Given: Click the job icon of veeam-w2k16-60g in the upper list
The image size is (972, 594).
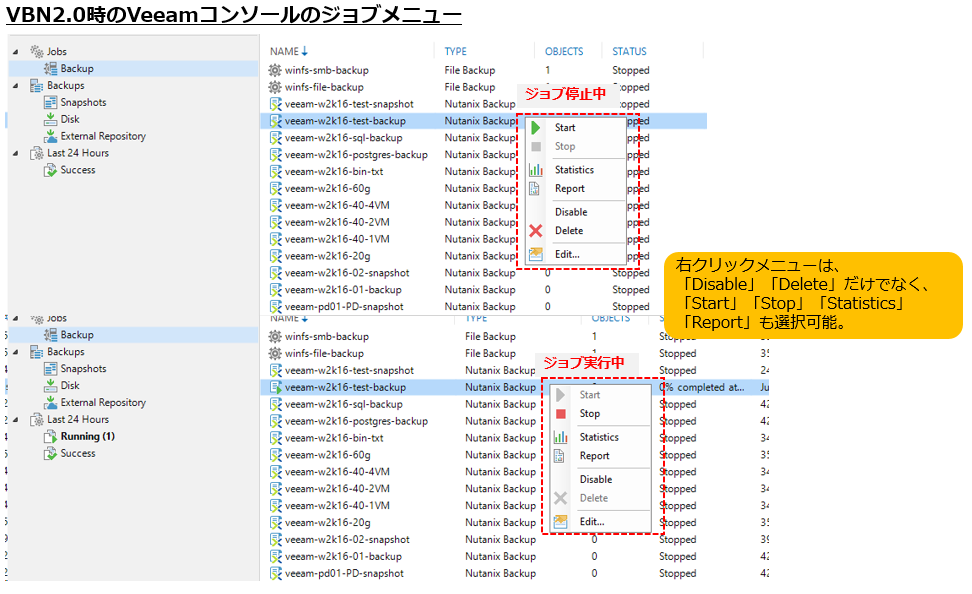Looking at the screenshot, I should [276, 188].
